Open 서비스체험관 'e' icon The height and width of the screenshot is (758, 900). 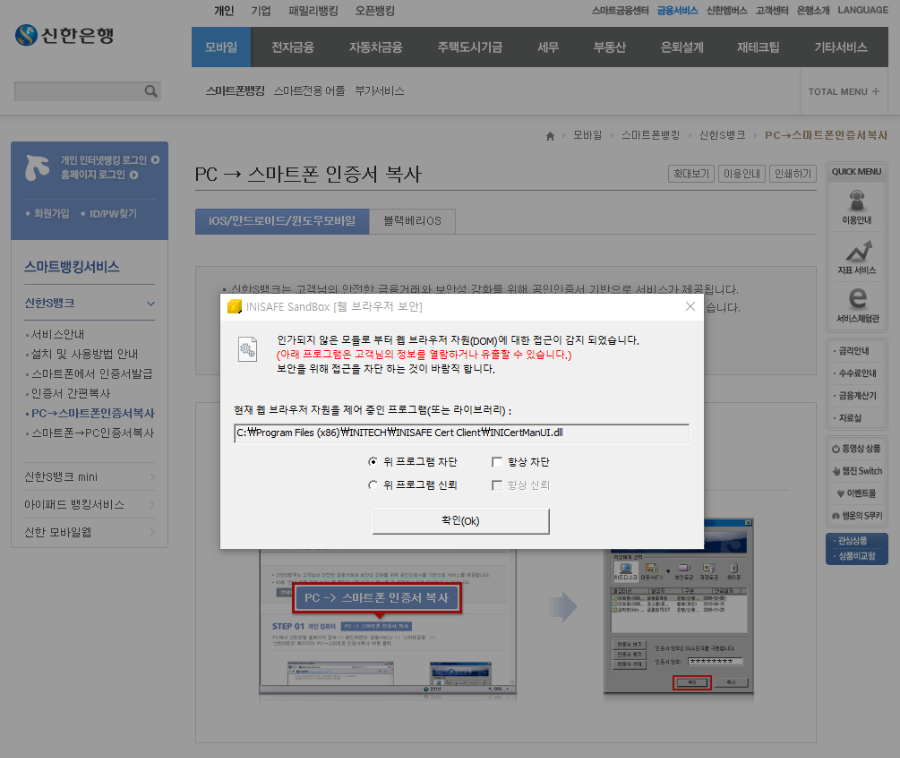point(857,300)
